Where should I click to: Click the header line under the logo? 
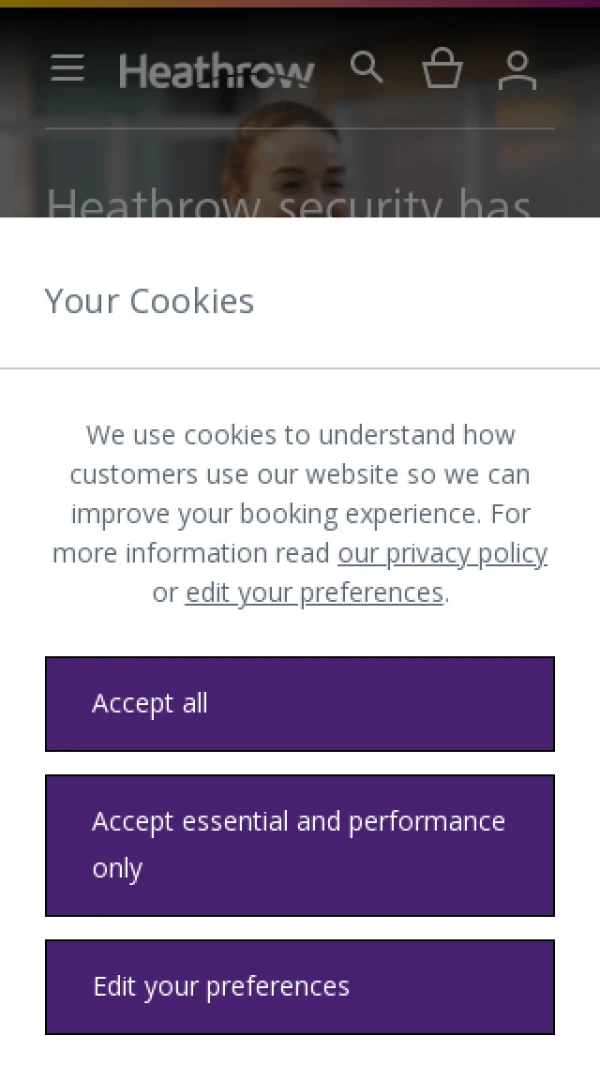click(x=300, y=128)
